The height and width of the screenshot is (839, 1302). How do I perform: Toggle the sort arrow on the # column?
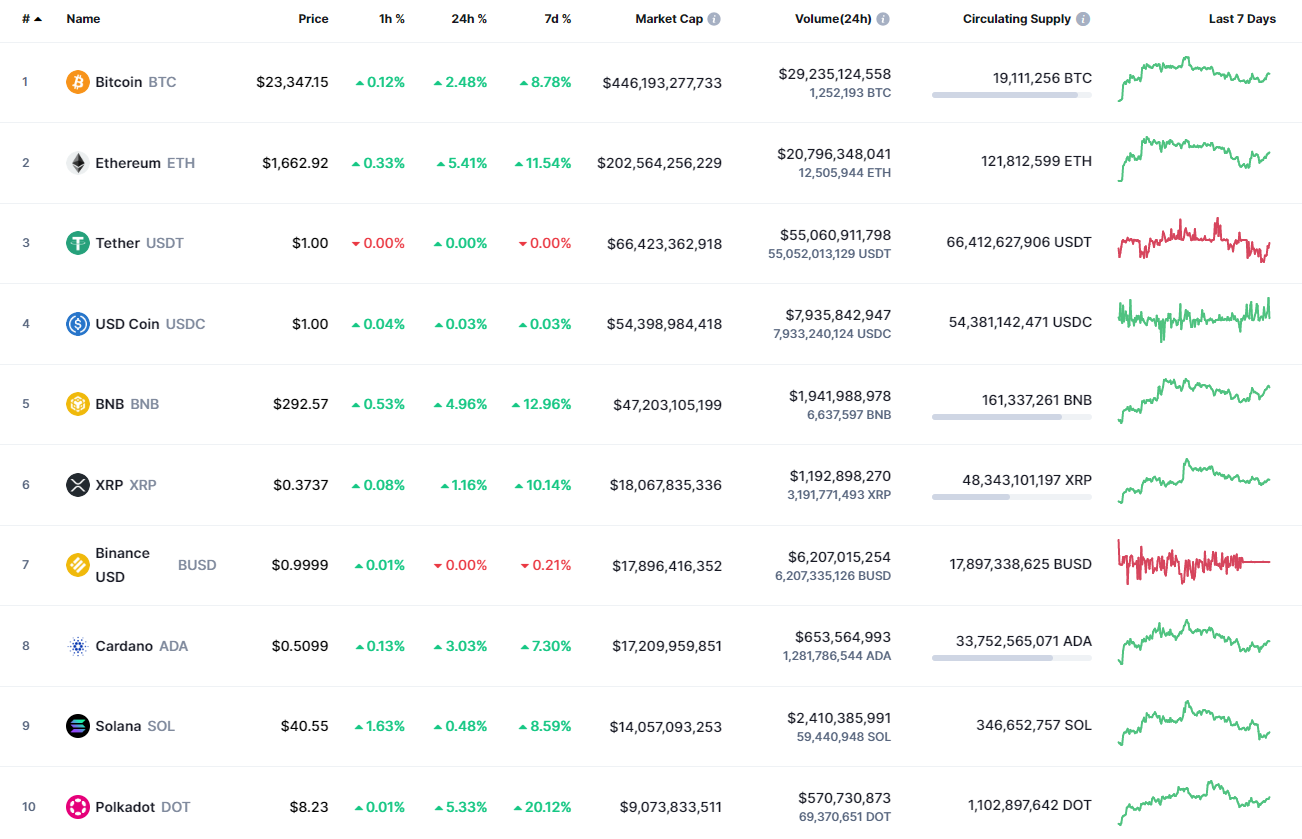tap(39, 18)
